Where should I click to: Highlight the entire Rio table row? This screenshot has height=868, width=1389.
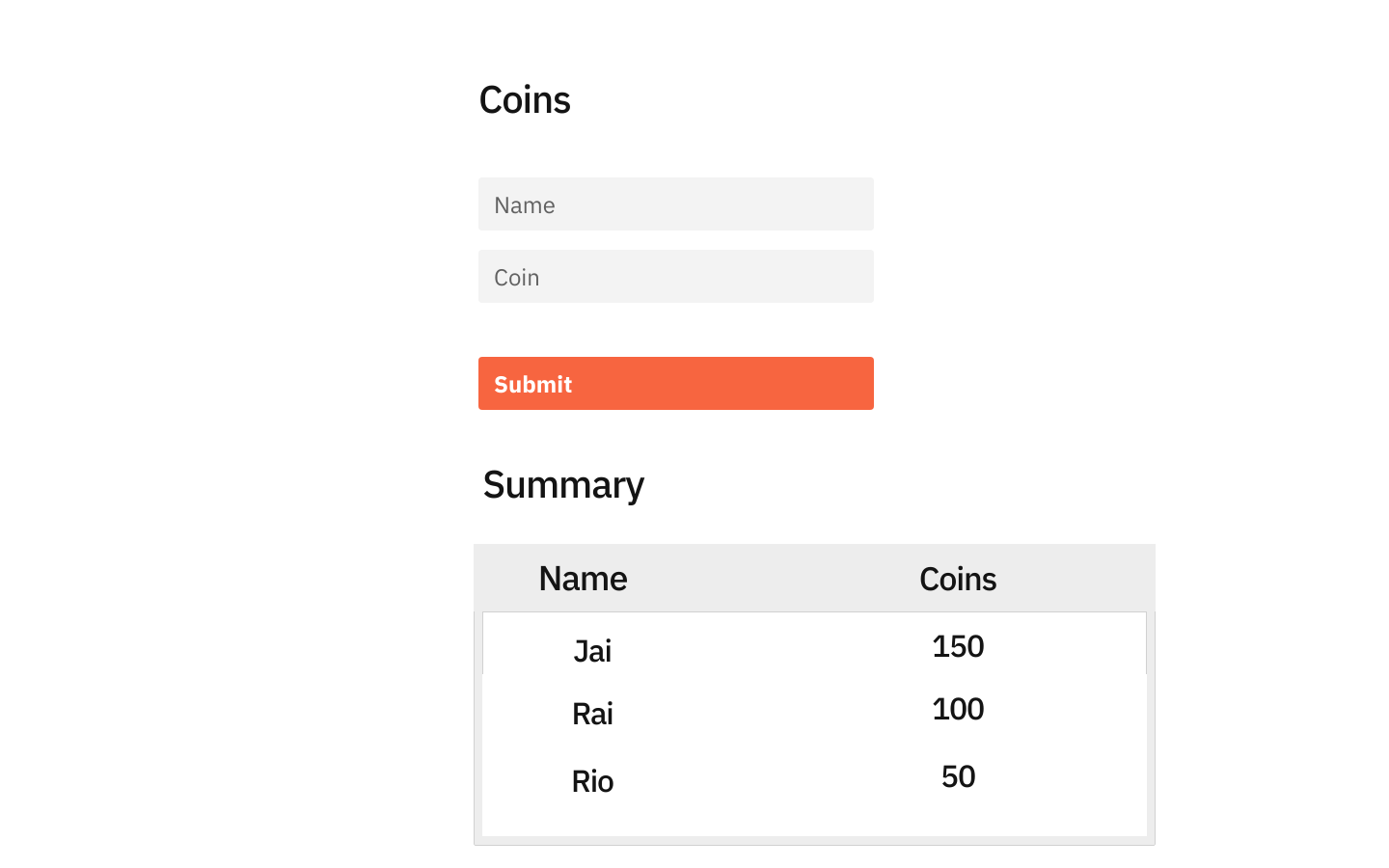point(772,779)
